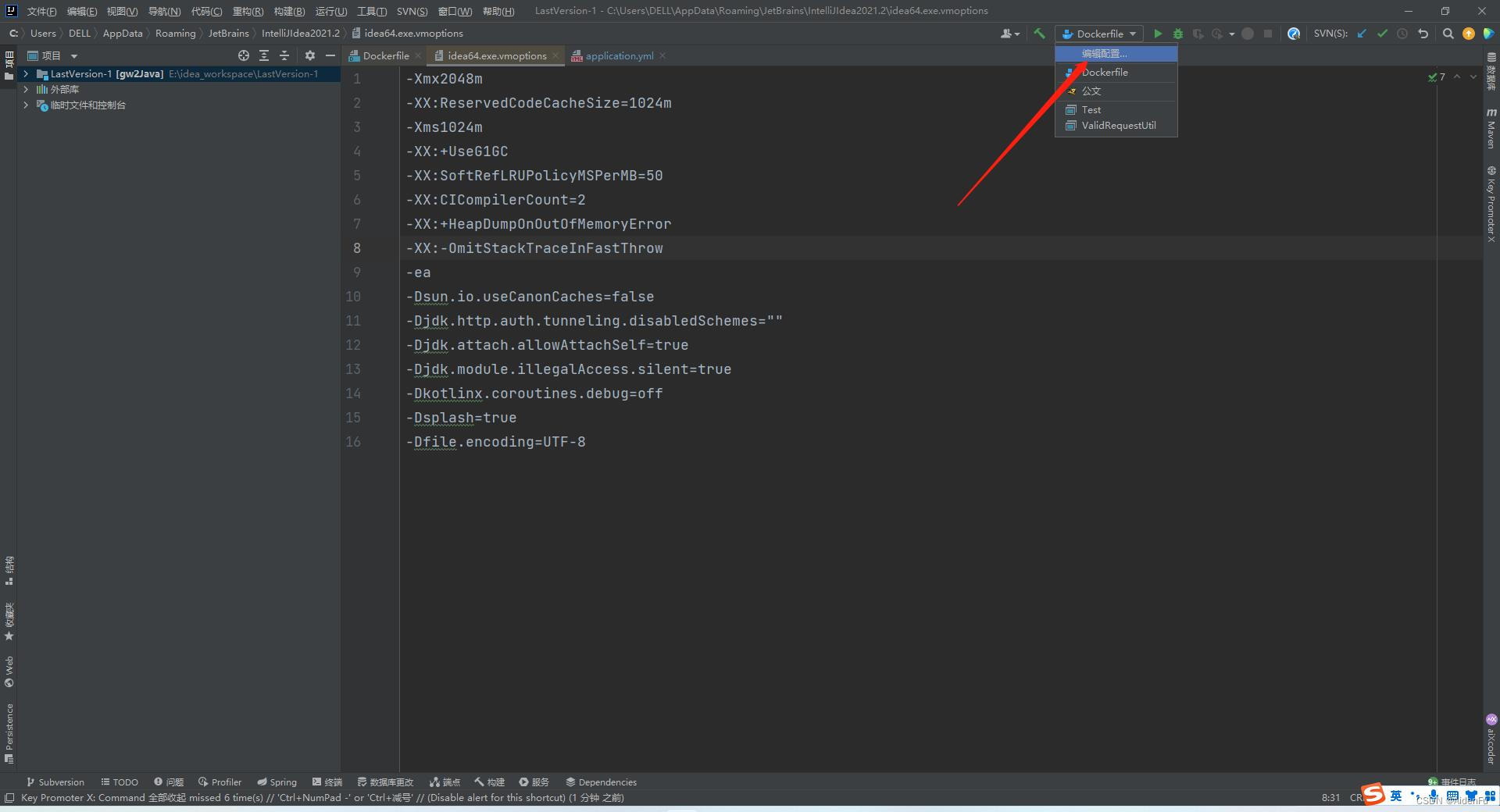Select 公文 configuration entry
Viewport: 1500px width, 812px height.
point(1116,91)
